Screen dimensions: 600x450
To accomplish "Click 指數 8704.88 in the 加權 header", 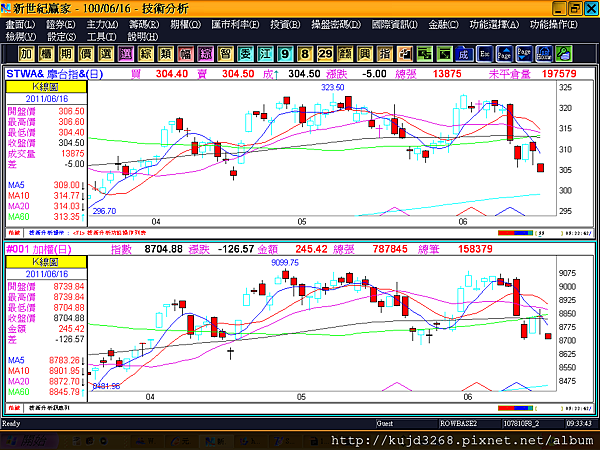I will click(x=147, y=249).
